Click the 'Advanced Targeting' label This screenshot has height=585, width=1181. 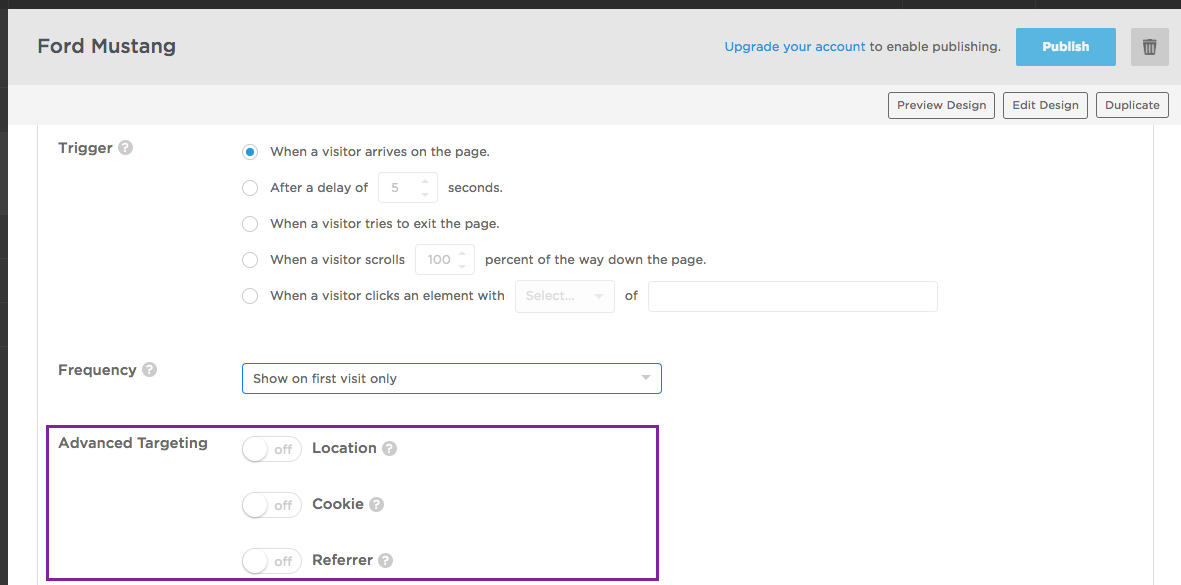coord(133,443)
